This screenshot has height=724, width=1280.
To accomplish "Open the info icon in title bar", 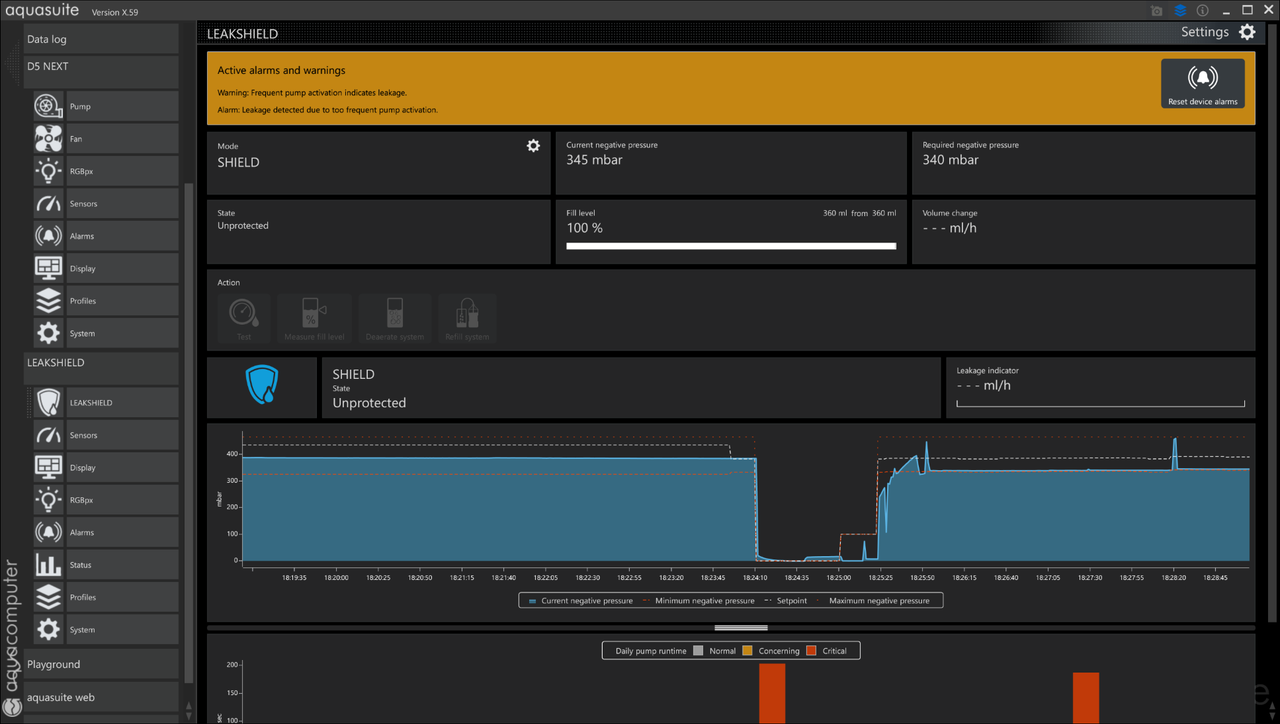I will pos(1203,11).
